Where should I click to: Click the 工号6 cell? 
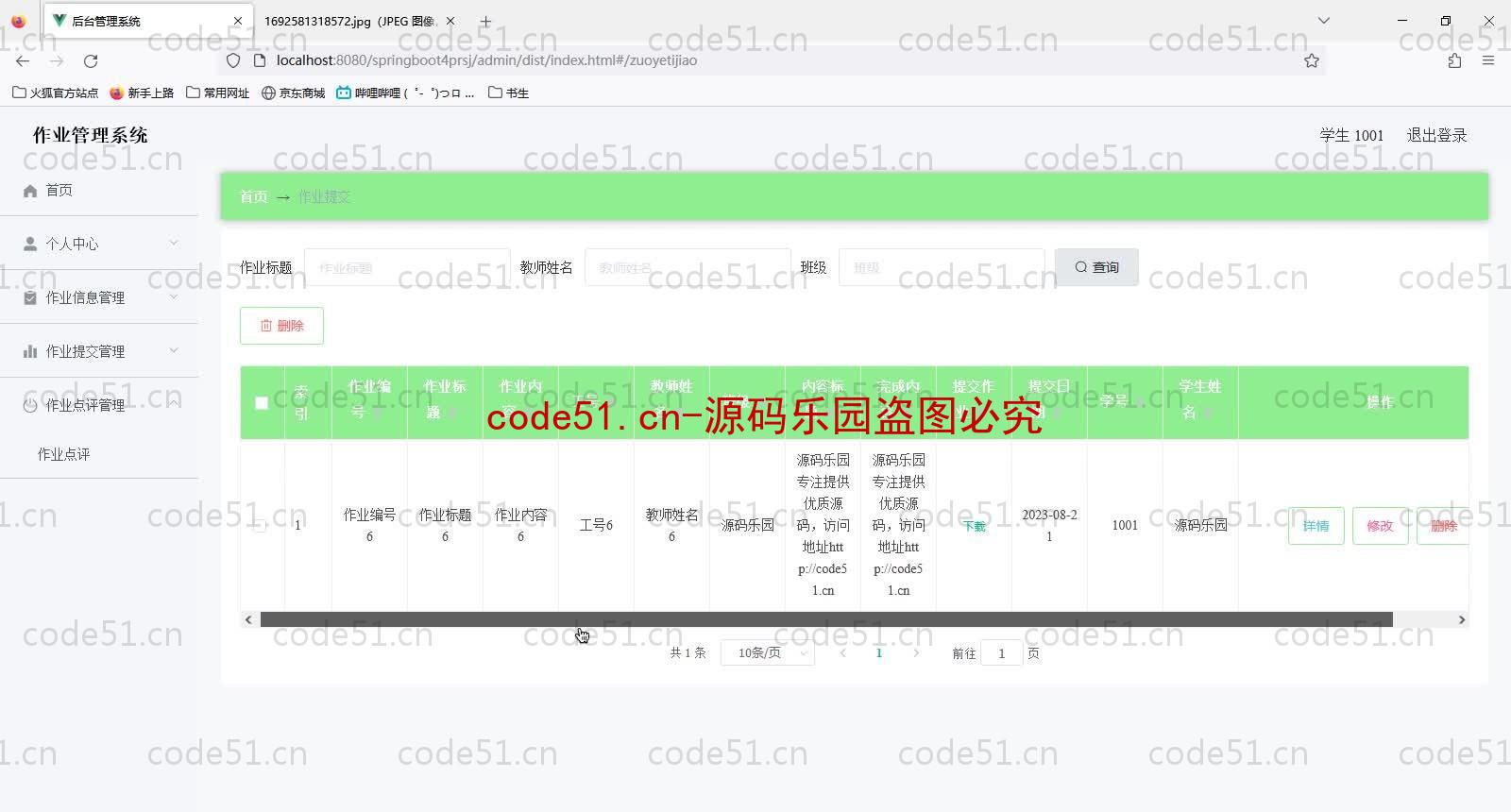click(x=596, y=525)
